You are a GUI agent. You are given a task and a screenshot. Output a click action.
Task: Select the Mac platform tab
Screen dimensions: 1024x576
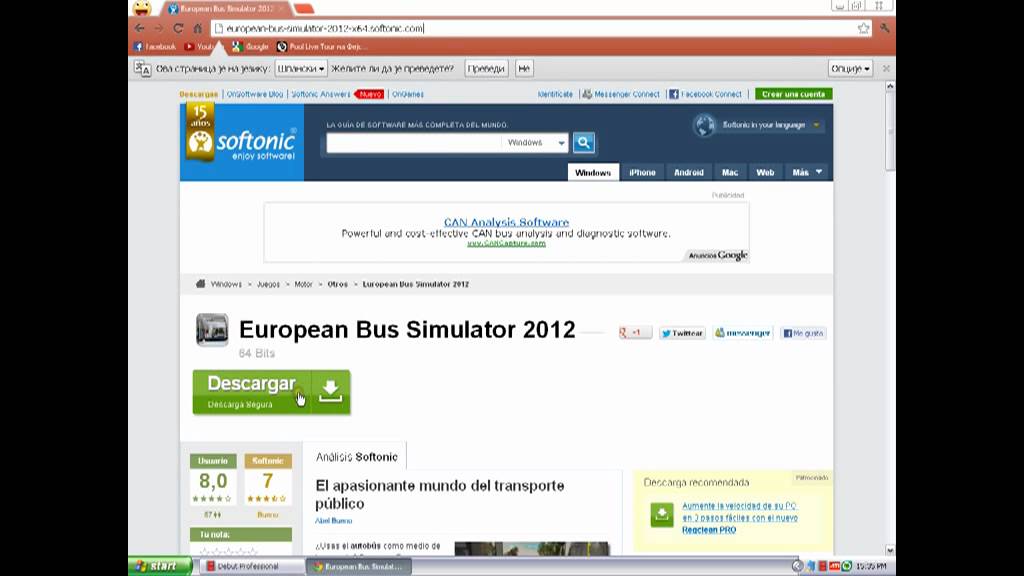729,172
